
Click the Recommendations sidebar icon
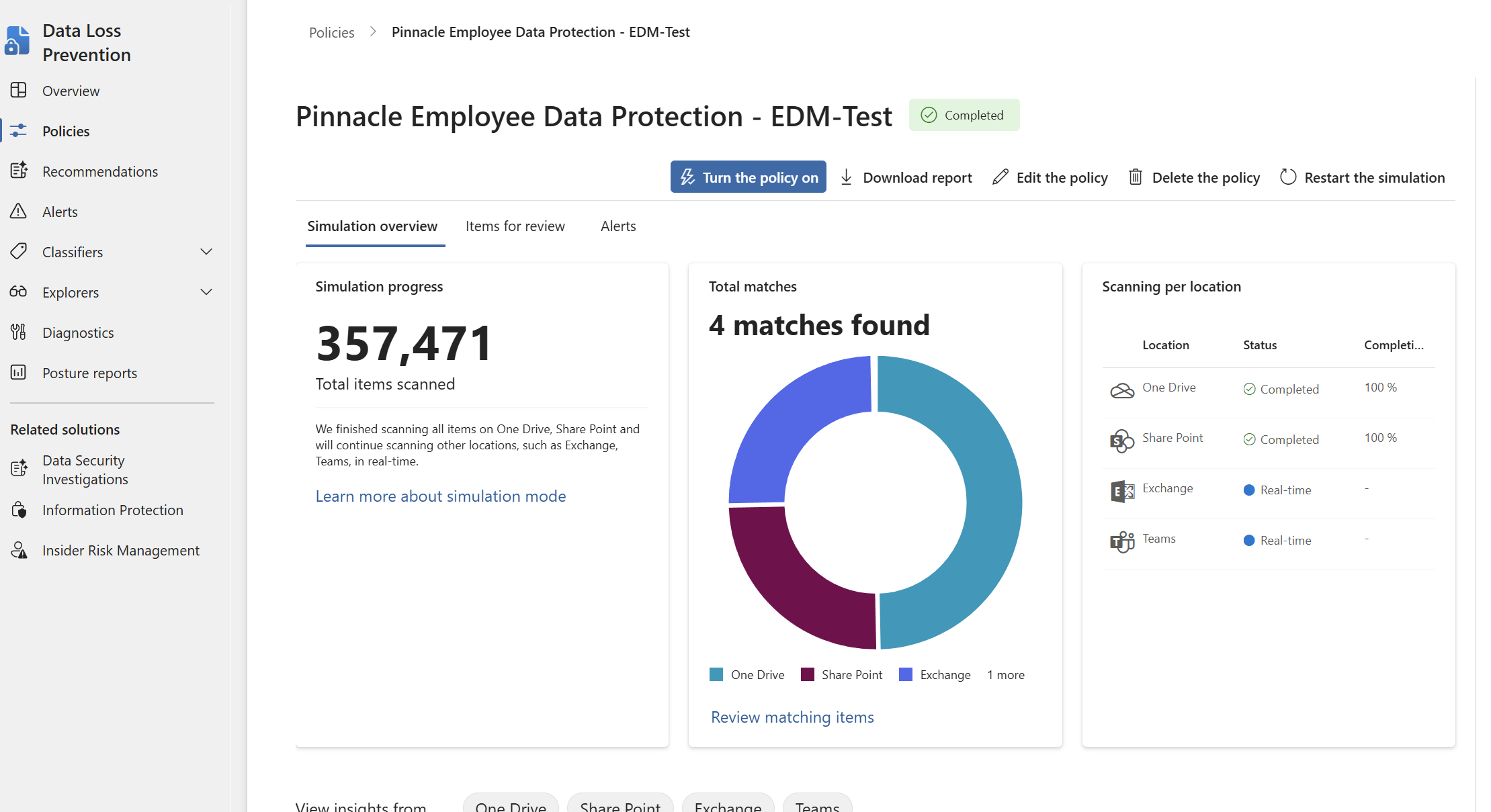coord(19,171)
